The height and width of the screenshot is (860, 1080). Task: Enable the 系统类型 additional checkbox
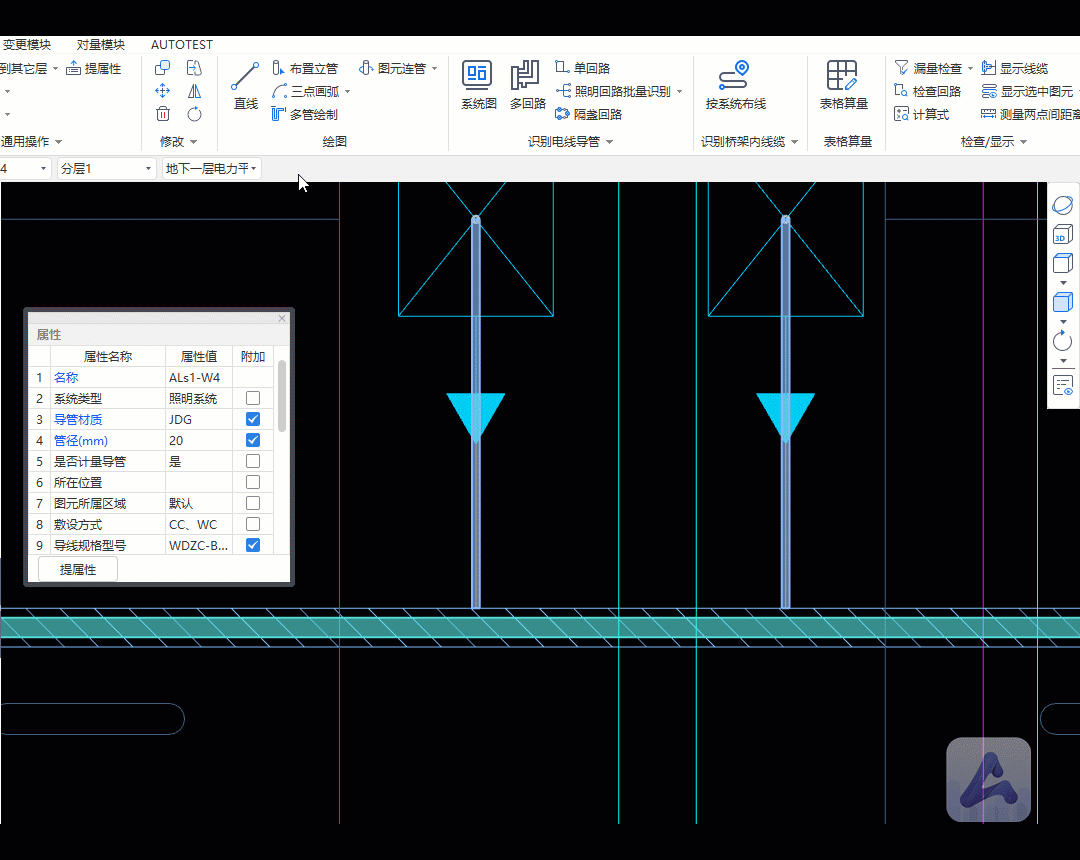click(253, 398)
